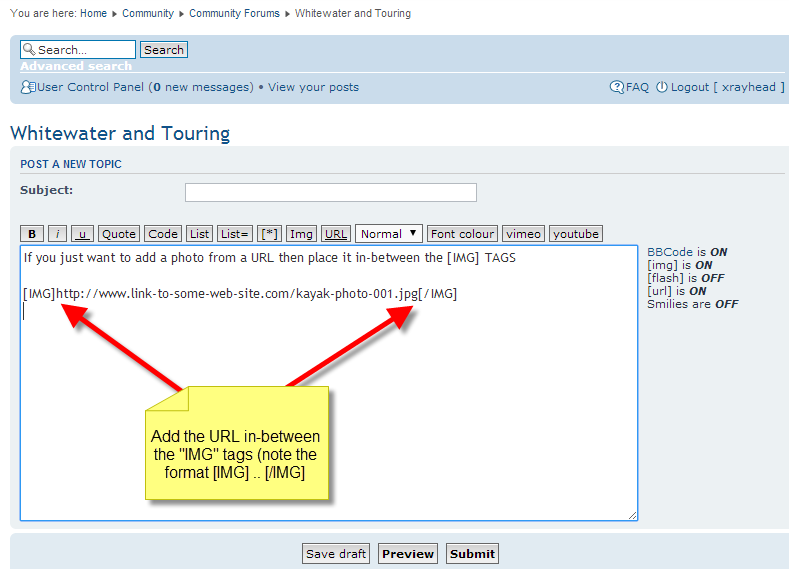
Task: Click the "POST A NEW TOPIC" heading
Action: point(70,164)
